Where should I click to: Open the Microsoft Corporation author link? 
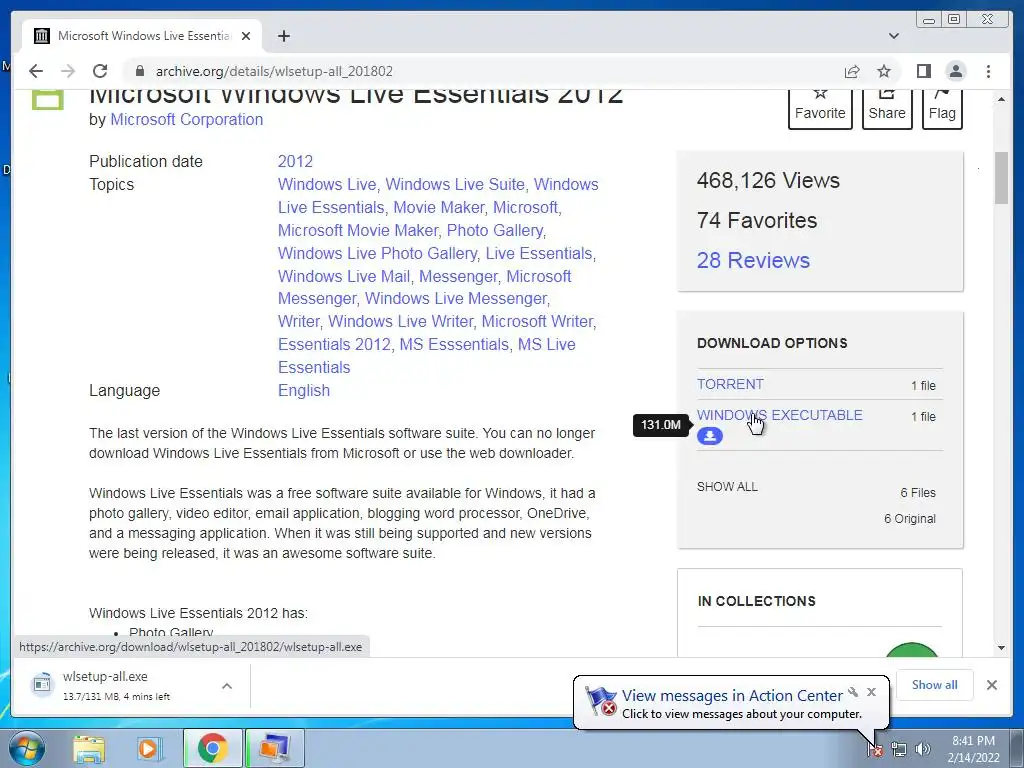click(x=186, y=120)
